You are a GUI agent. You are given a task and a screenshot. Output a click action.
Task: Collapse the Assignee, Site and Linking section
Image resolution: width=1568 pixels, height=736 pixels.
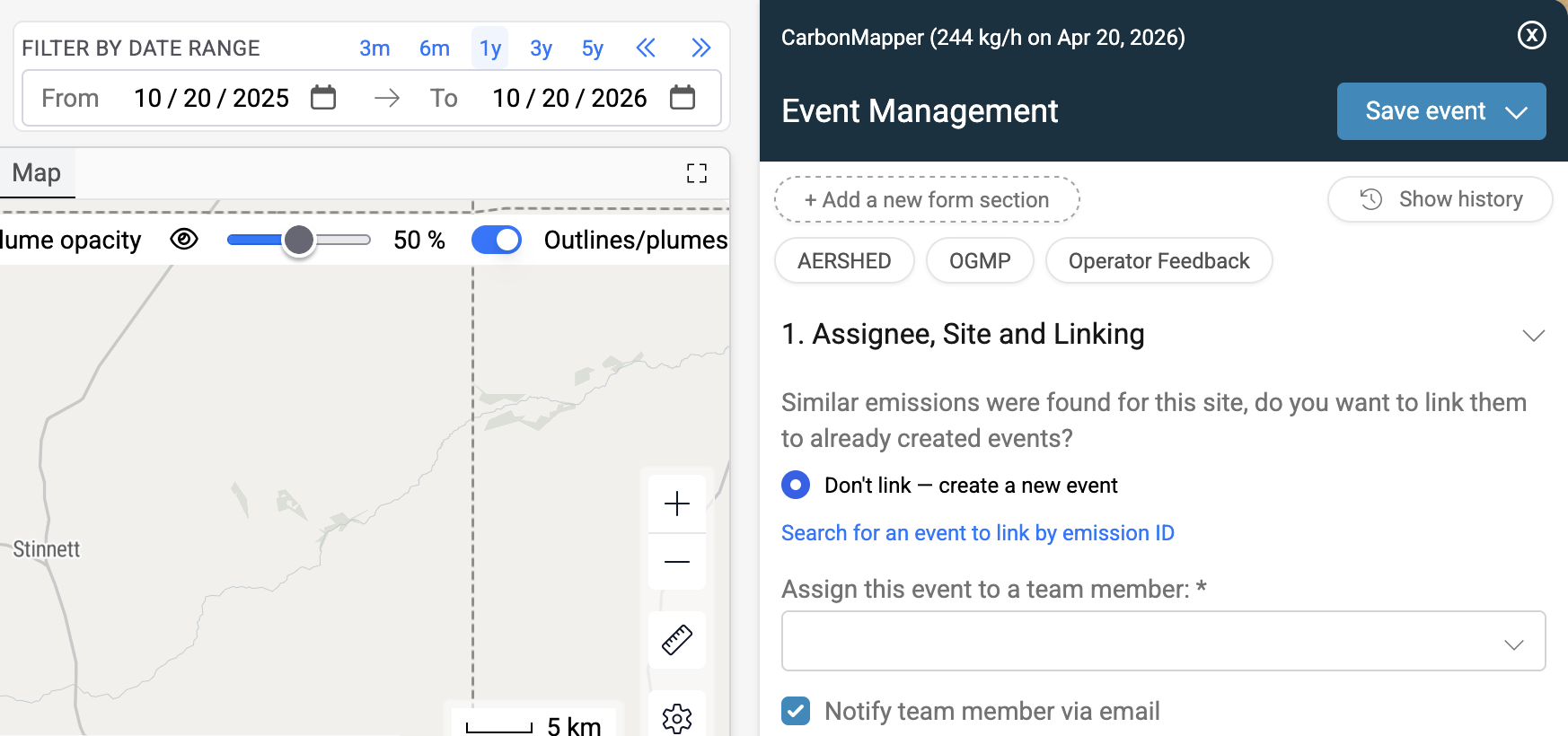[x=1533, y=335]
